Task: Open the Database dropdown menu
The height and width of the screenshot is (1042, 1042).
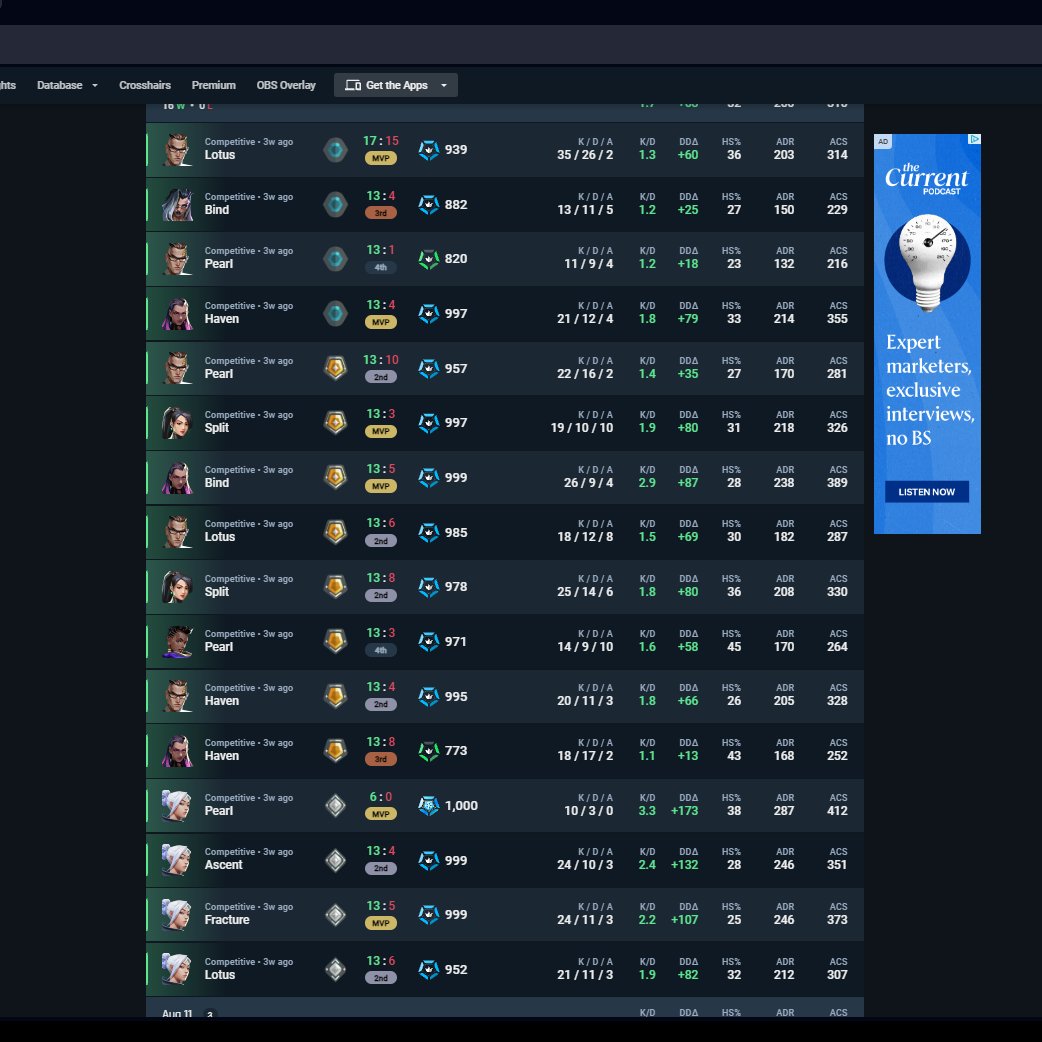Action: point(66,85)
